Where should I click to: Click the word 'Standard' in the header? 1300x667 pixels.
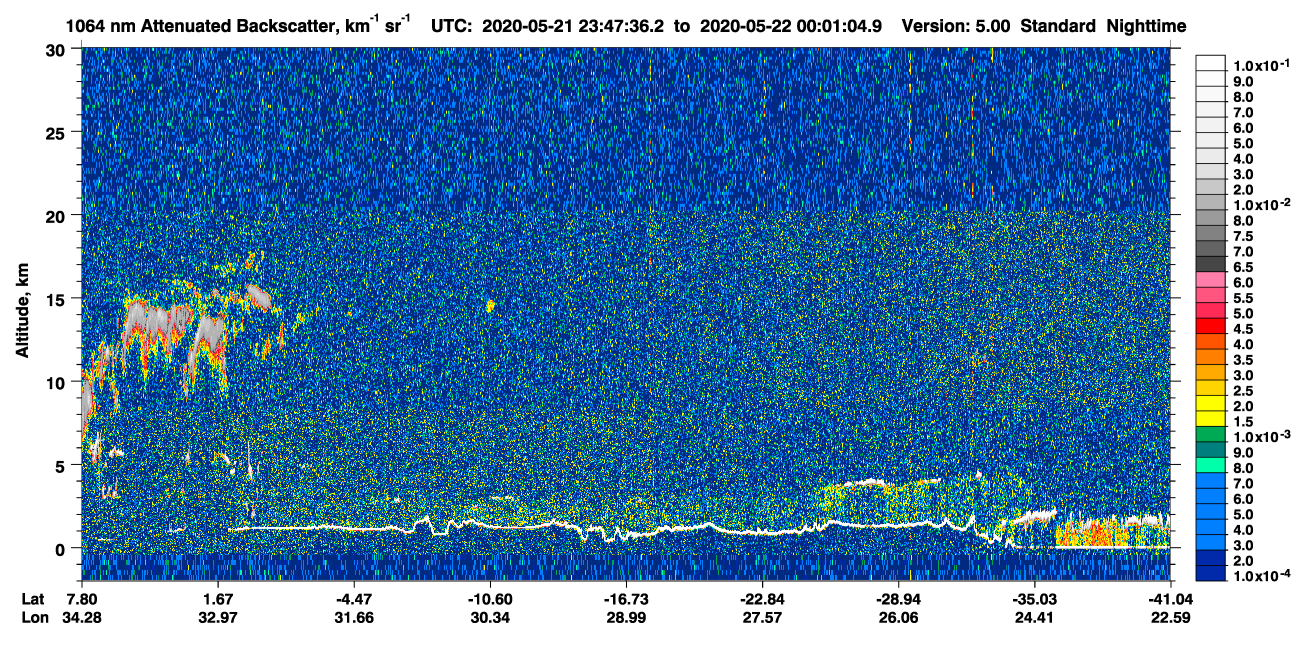1059,26
